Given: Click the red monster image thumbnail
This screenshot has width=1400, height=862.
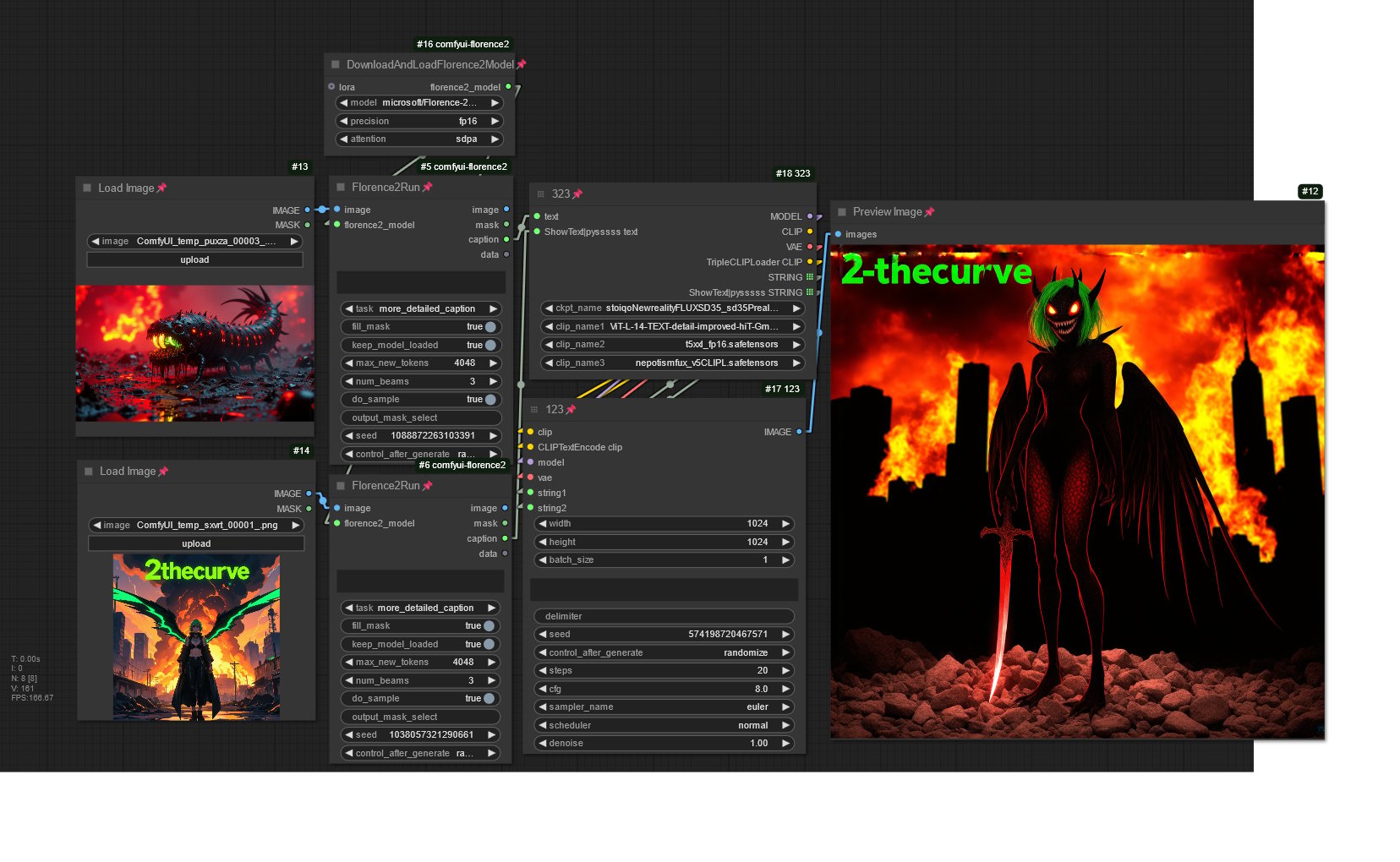Looking at the screenshot, I should point(194,353).
